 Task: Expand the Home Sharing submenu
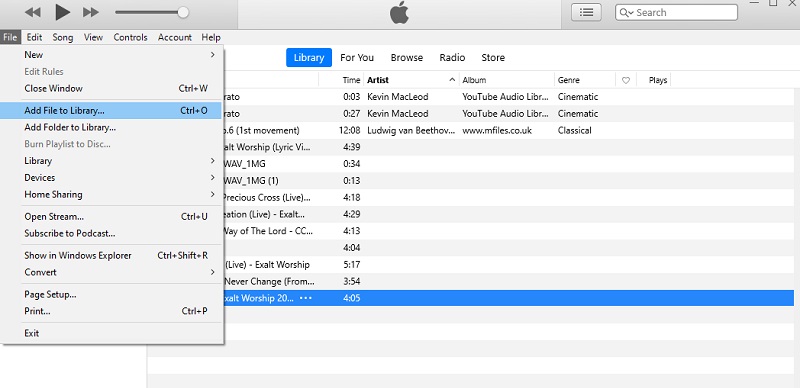(111, 195)
